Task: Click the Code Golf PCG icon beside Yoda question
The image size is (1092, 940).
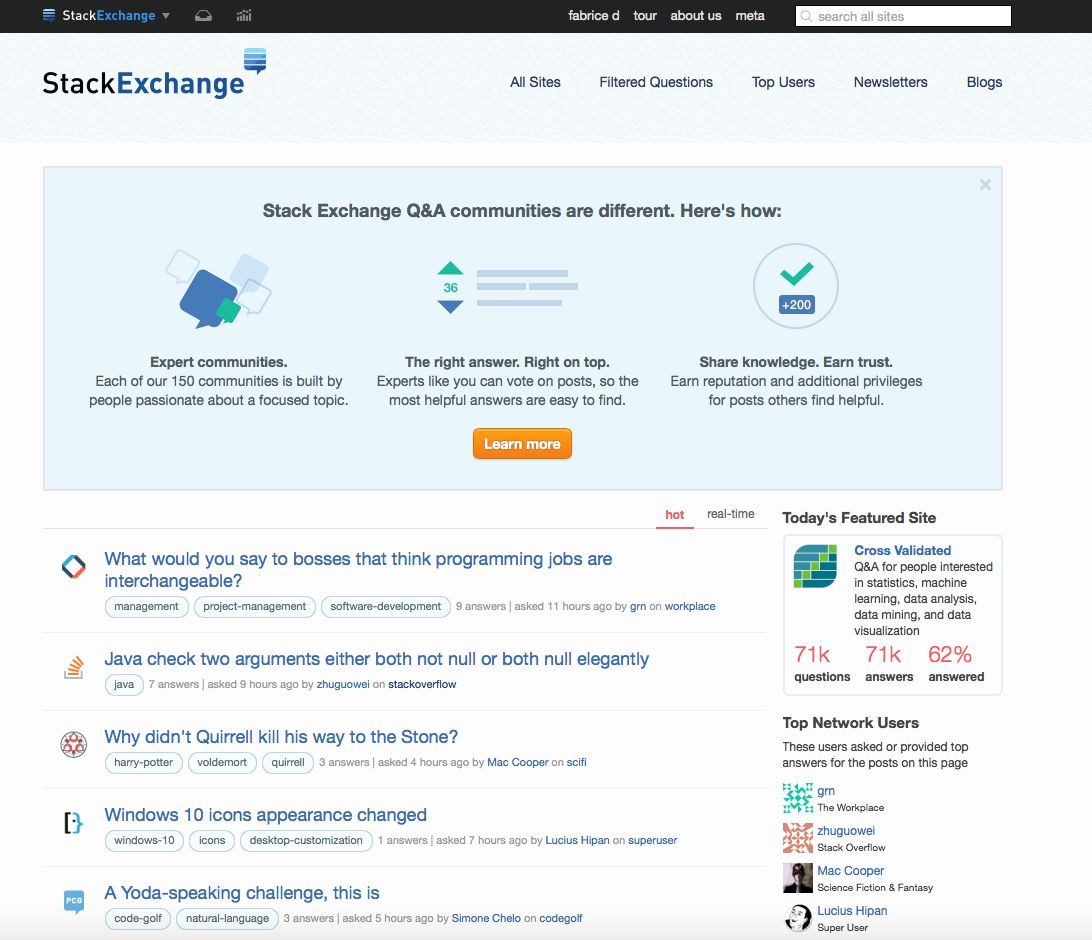Action: point(74,901)
